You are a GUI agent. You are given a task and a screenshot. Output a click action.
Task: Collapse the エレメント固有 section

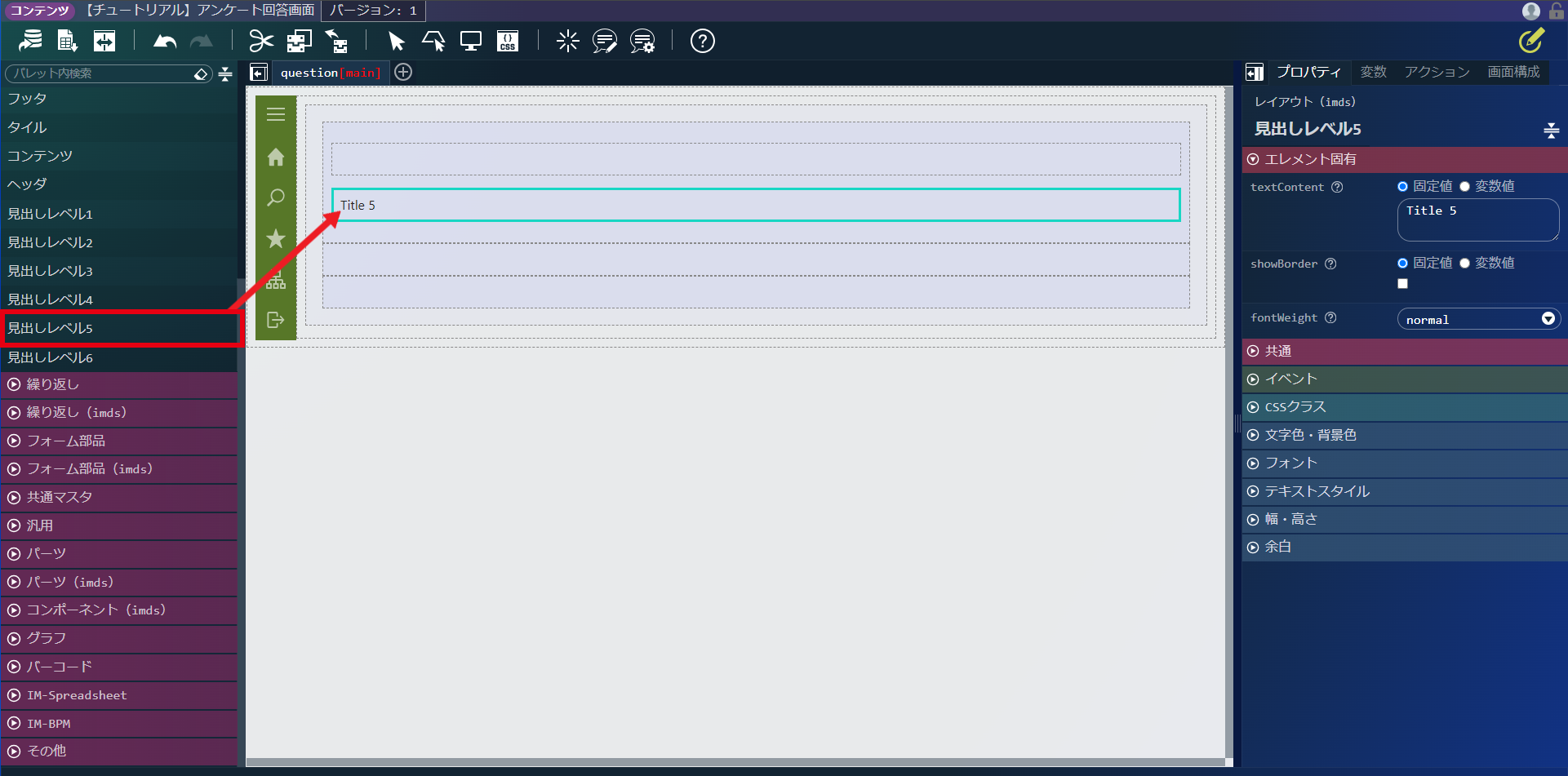tap(1405, 159)
